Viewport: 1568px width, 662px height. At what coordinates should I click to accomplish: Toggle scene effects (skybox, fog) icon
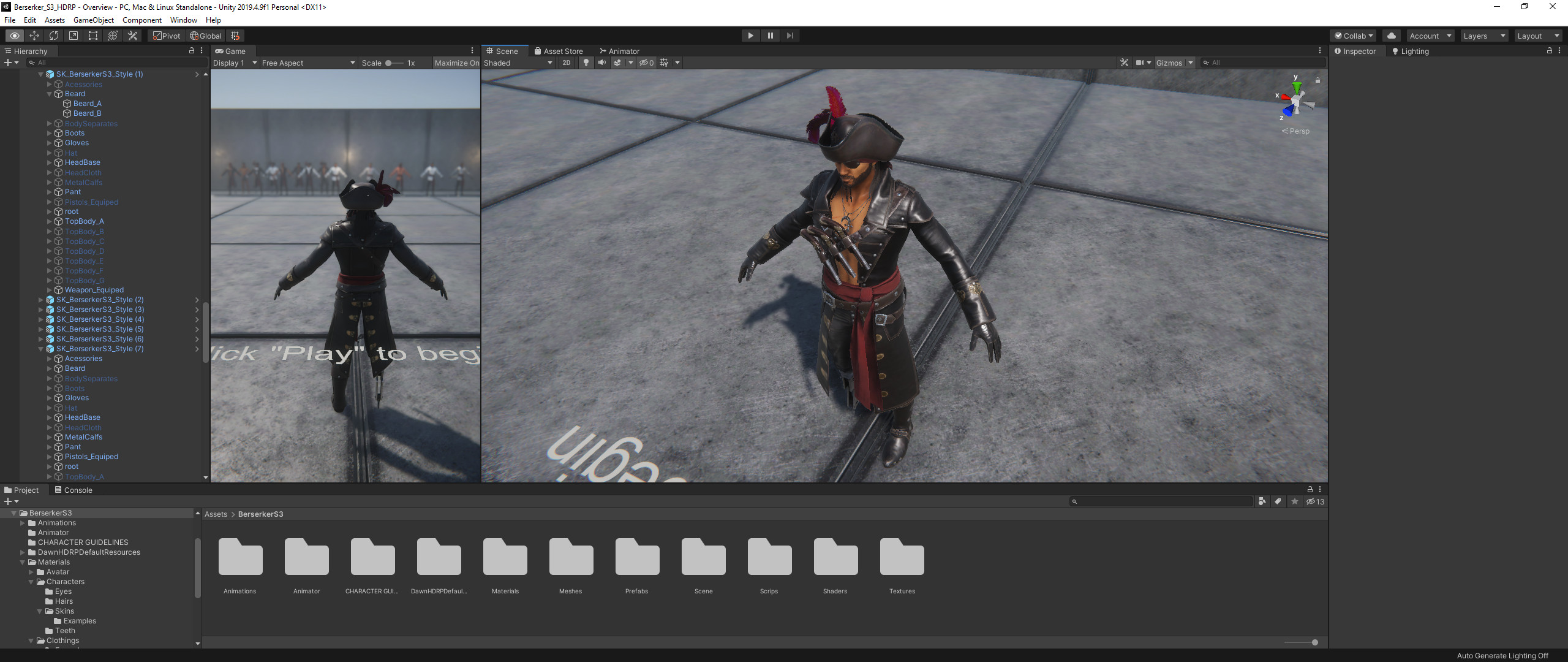click(x=617, y=63)
